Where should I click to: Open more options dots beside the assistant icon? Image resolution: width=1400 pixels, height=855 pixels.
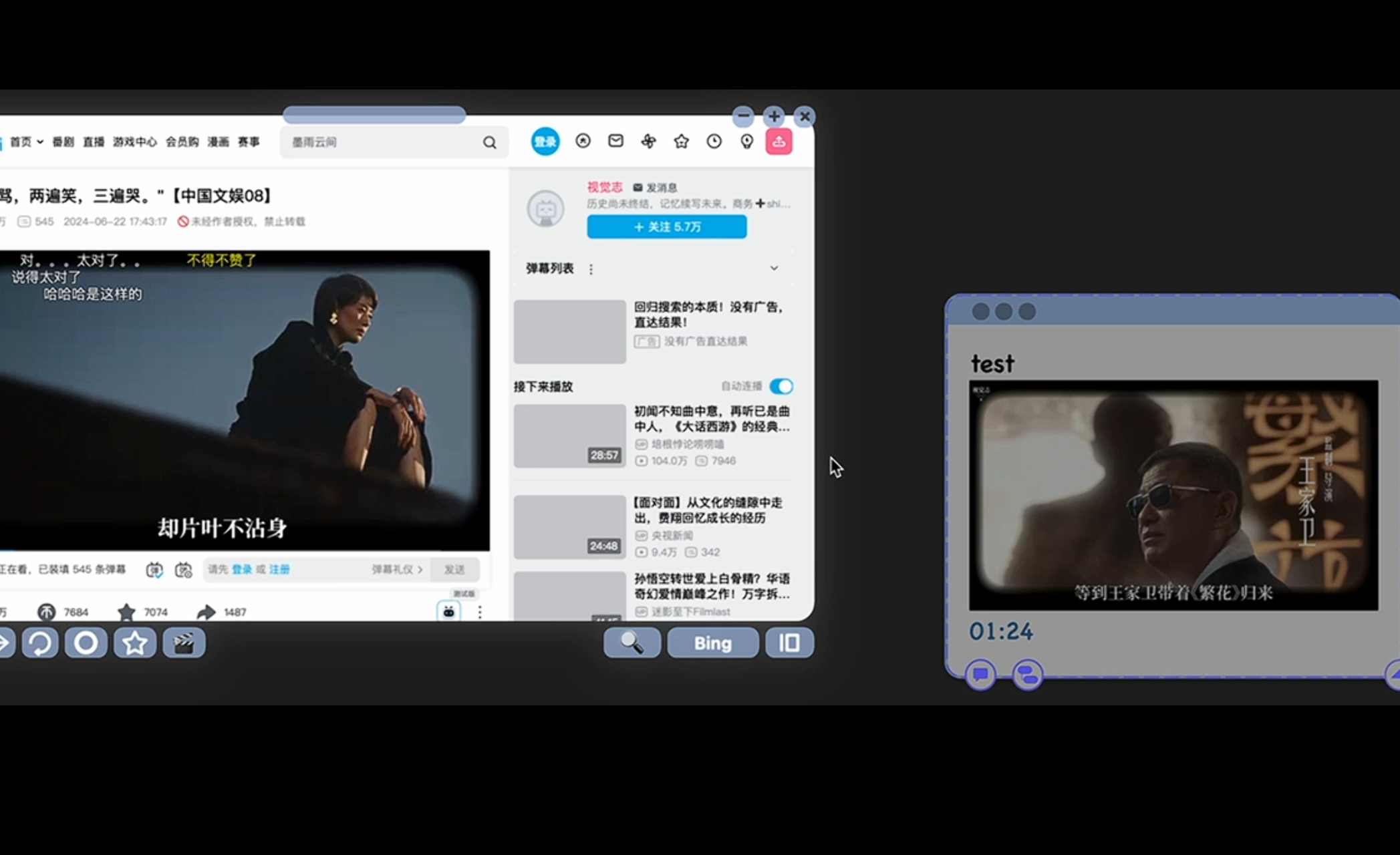(479, 612)
